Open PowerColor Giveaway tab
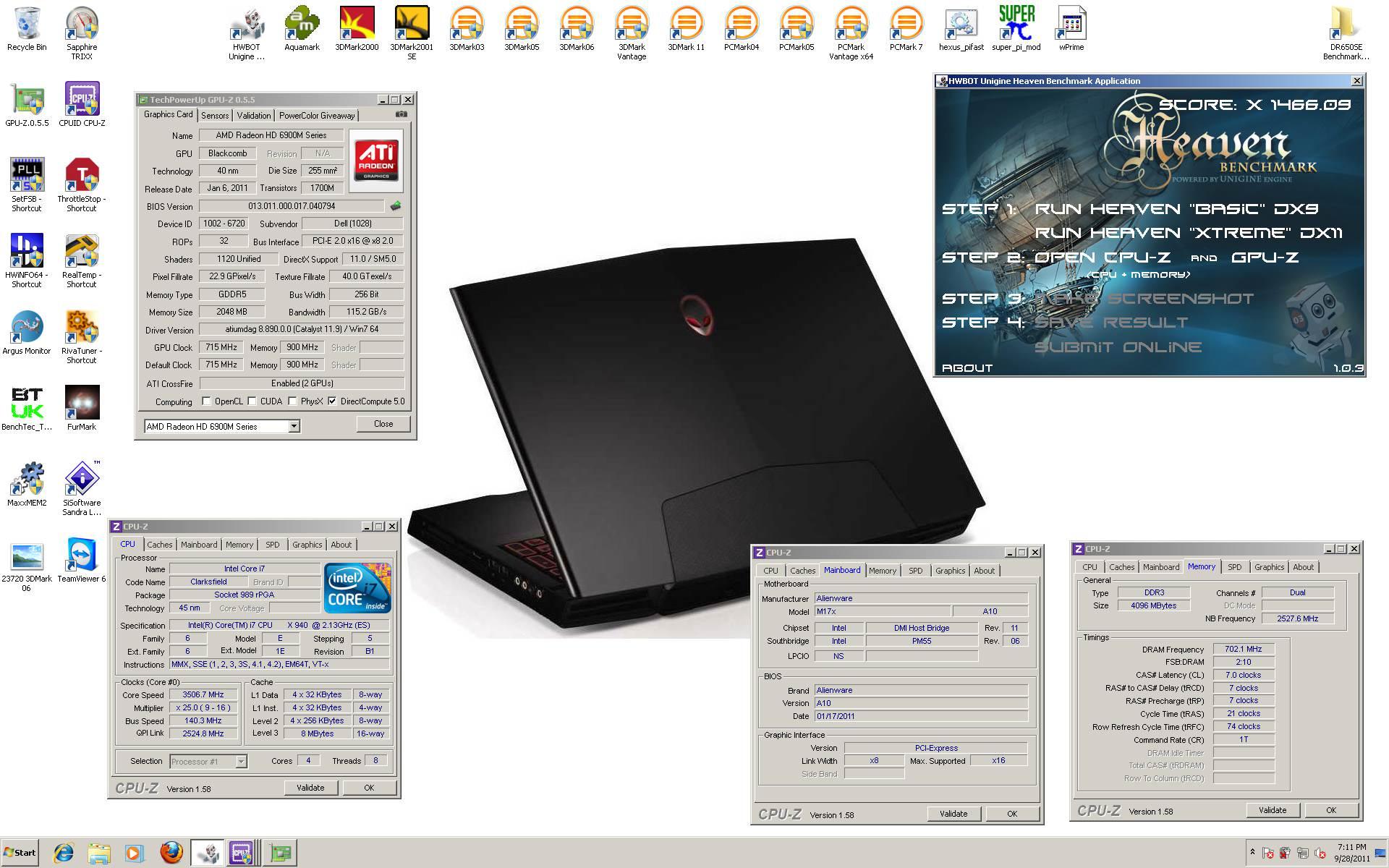 317,116
